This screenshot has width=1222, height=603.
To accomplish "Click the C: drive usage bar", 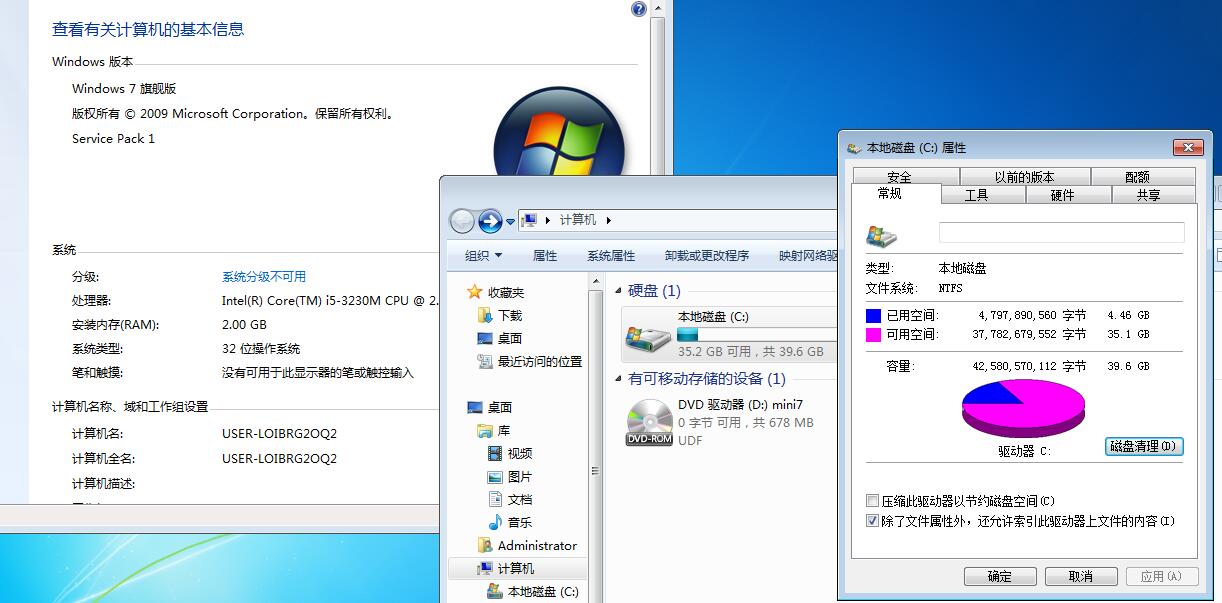I will pyautogui.click(x=756, y=333).
